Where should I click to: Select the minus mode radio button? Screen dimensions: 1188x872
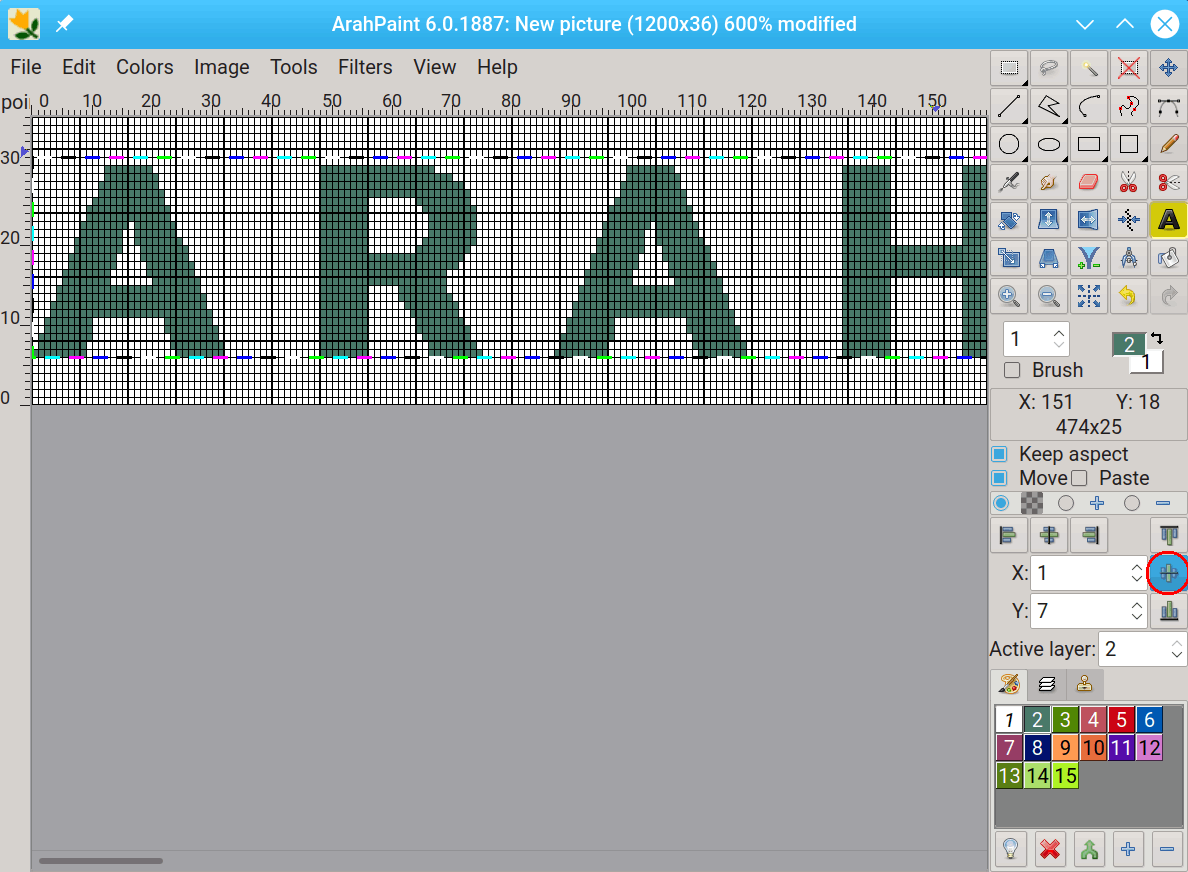click(x=1132, y=503)
